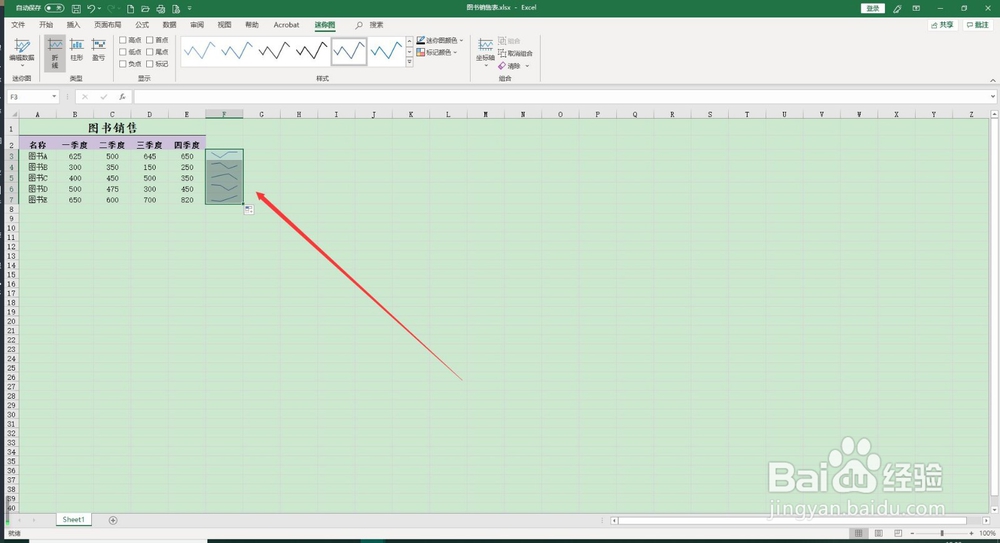1000x543 pixels.
Task: Open Sparkline Color (迷你图颜色) dropdown
Action: pos(440,40)
